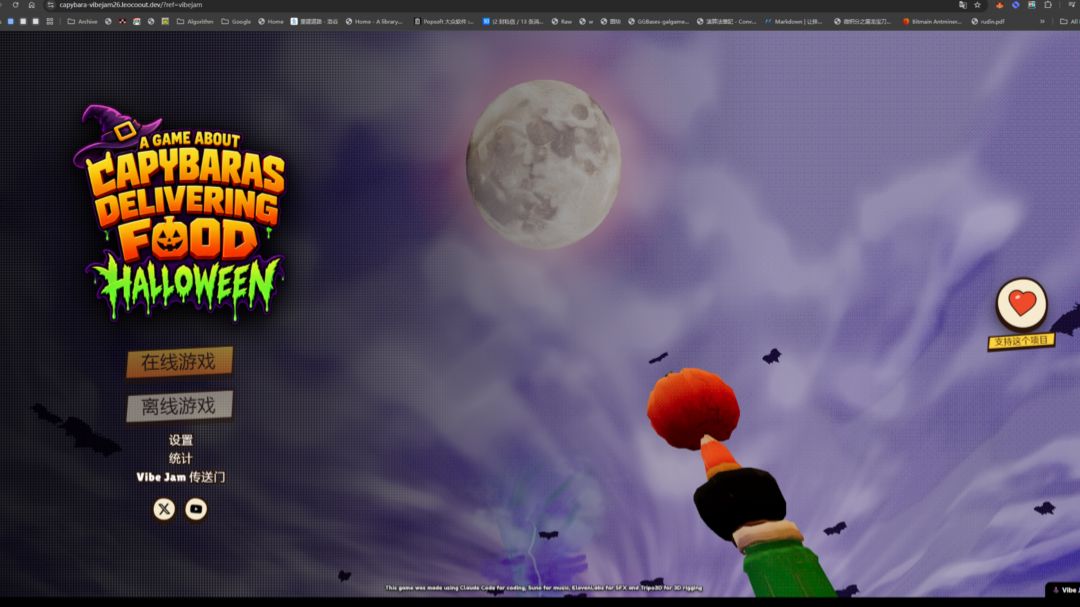Open the Markdown bookmark
The image size is (1080, 607).
(x=793, y=21)
